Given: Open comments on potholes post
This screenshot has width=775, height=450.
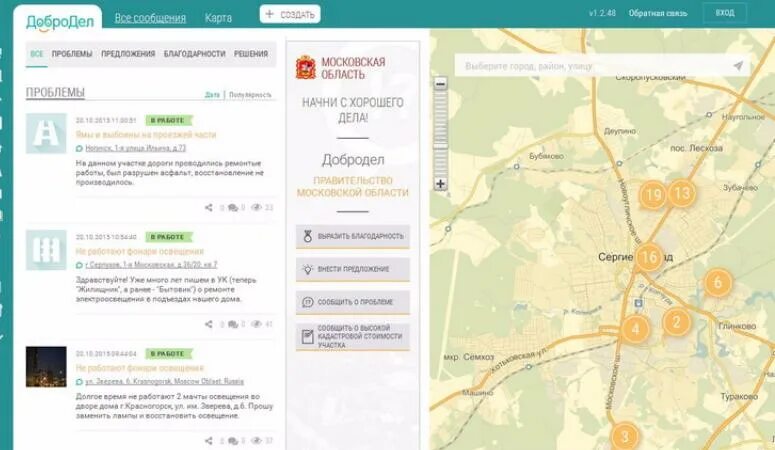Looking at the screenshot, I should point(233,208).
